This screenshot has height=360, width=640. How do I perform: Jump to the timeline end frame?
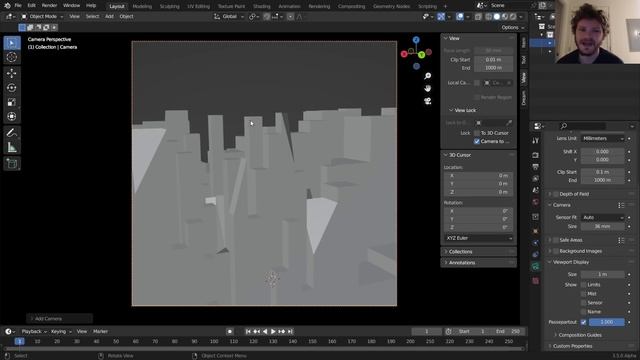point(290,331)
